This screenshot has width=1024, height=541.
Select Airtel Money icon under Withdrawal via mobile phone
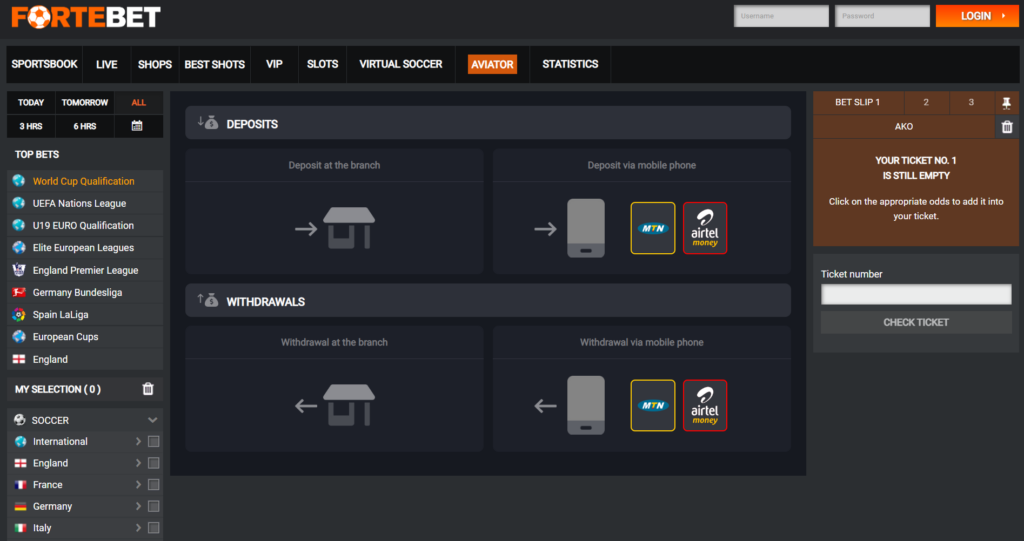(705, 405)
